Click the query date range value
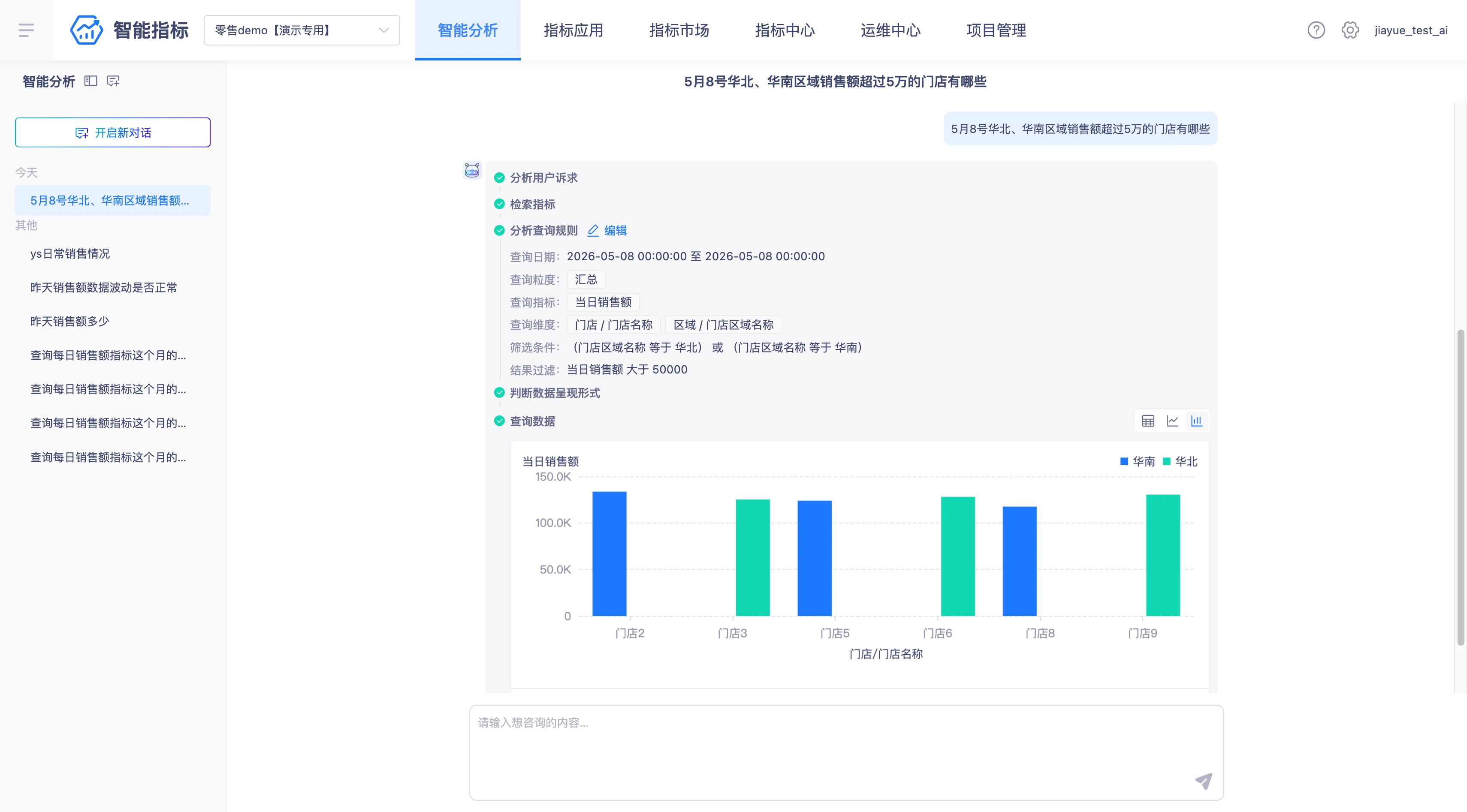 696,257
